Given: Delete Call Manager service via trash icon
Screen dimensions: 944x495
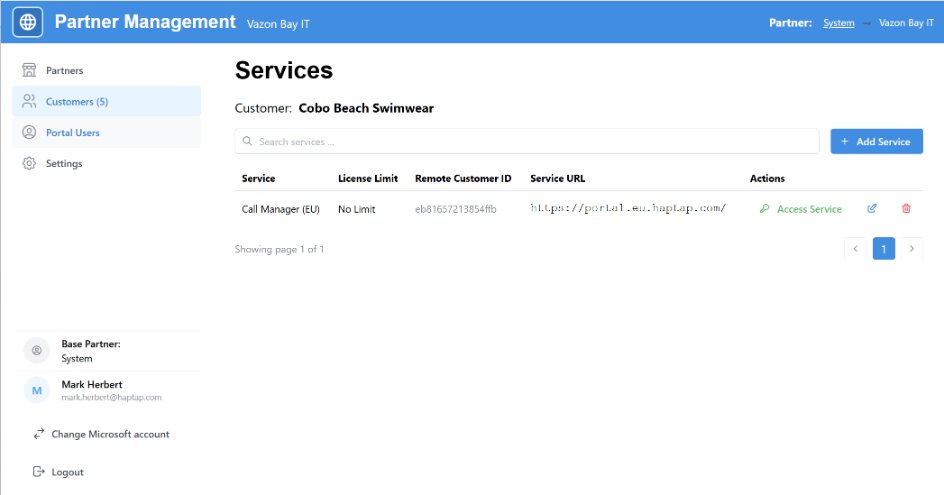Looking at the screenshot, I should tap(906, 209).
